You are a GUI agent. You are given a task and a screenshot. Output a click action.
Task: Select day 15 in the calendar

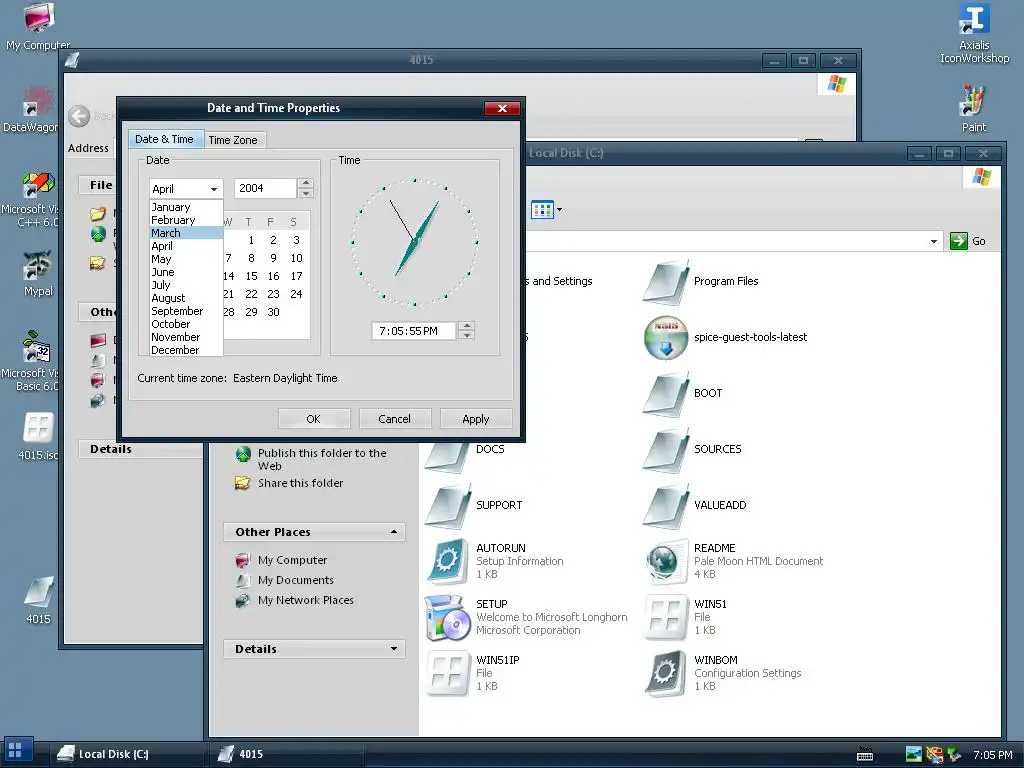251,276
